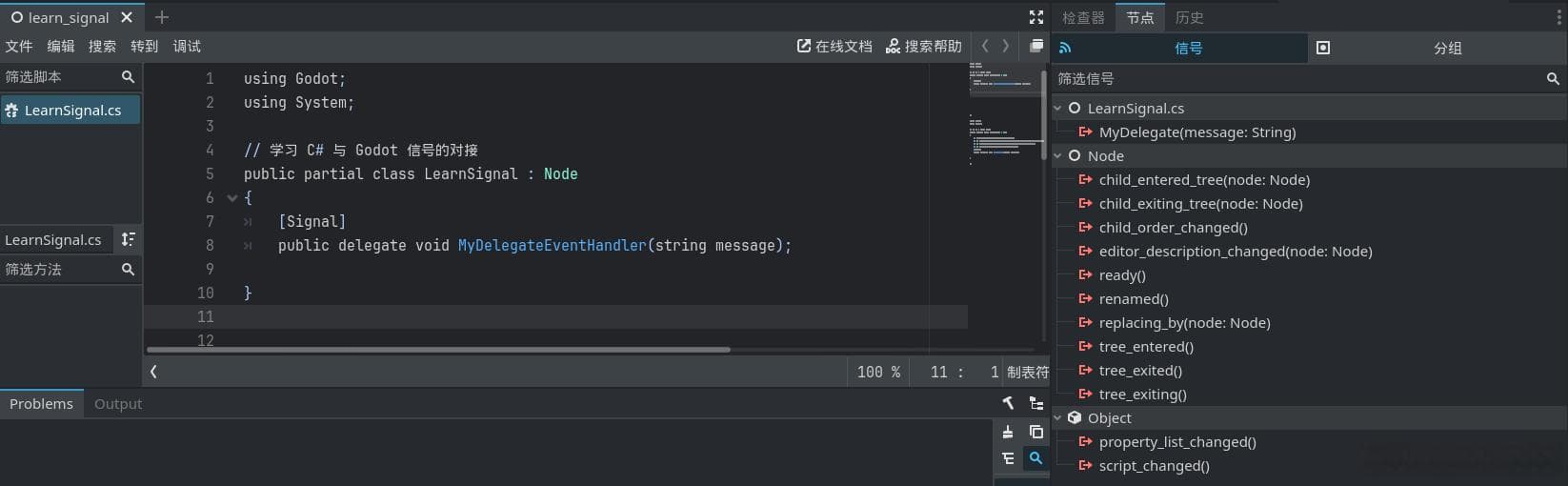This screenshot has width=1568, height=486.
Task: Add a new scene tab with plus
Action: 162,17
